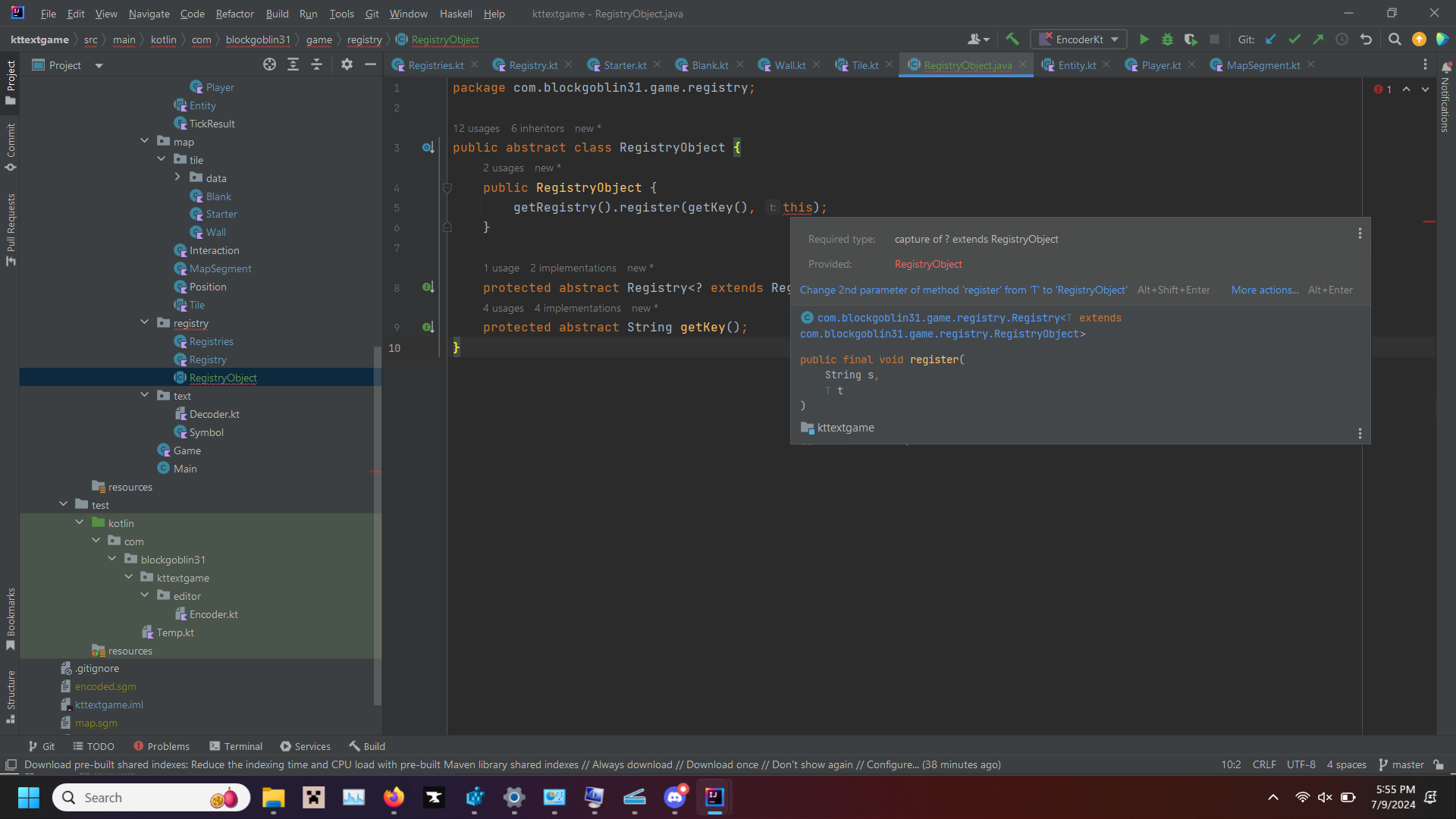
Task: Open EncoderKt run configuration dropdown
Action: tap(1079, 39)
